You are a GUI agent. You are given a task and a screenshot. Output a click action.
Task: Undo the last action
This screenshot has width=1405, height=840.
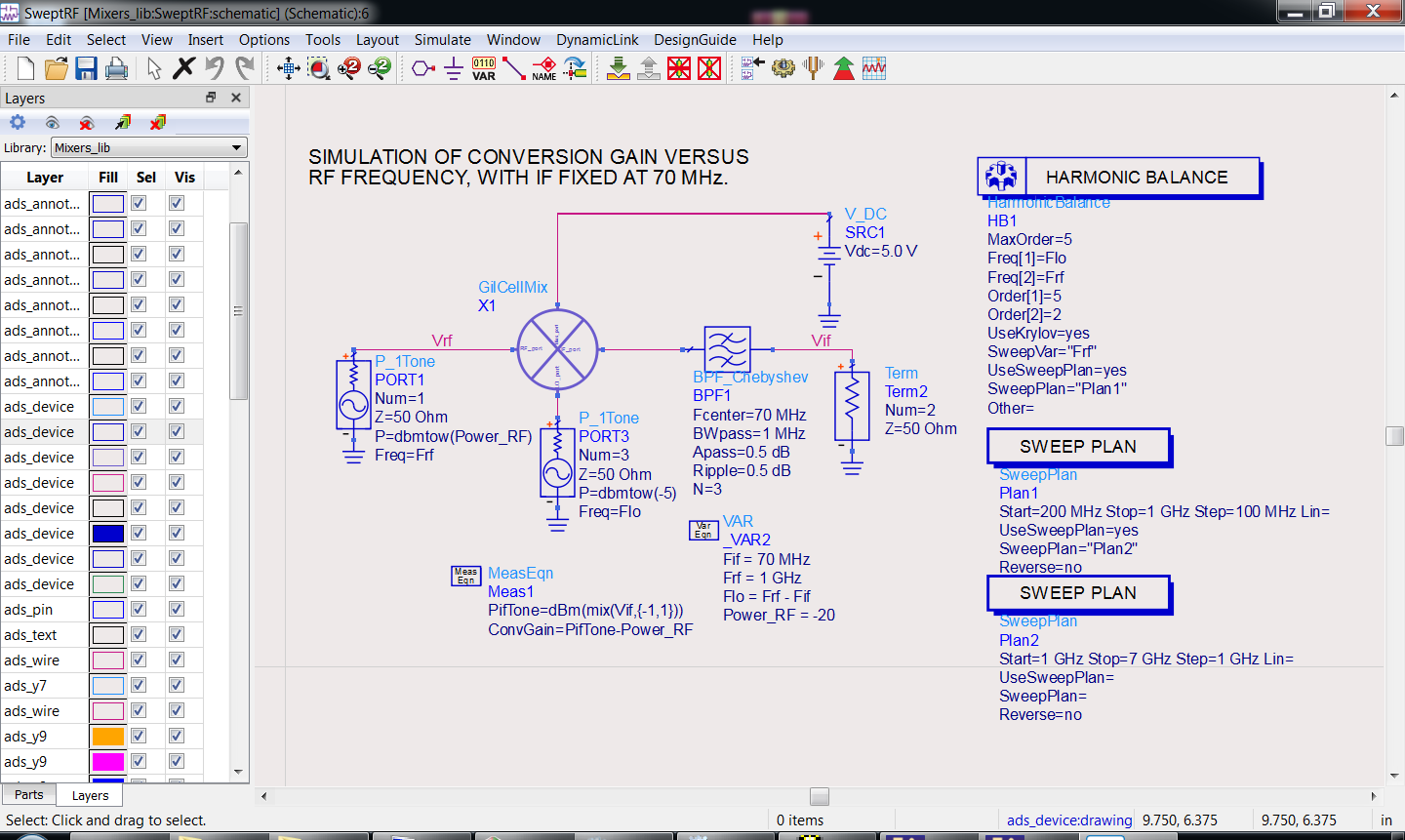215,68
